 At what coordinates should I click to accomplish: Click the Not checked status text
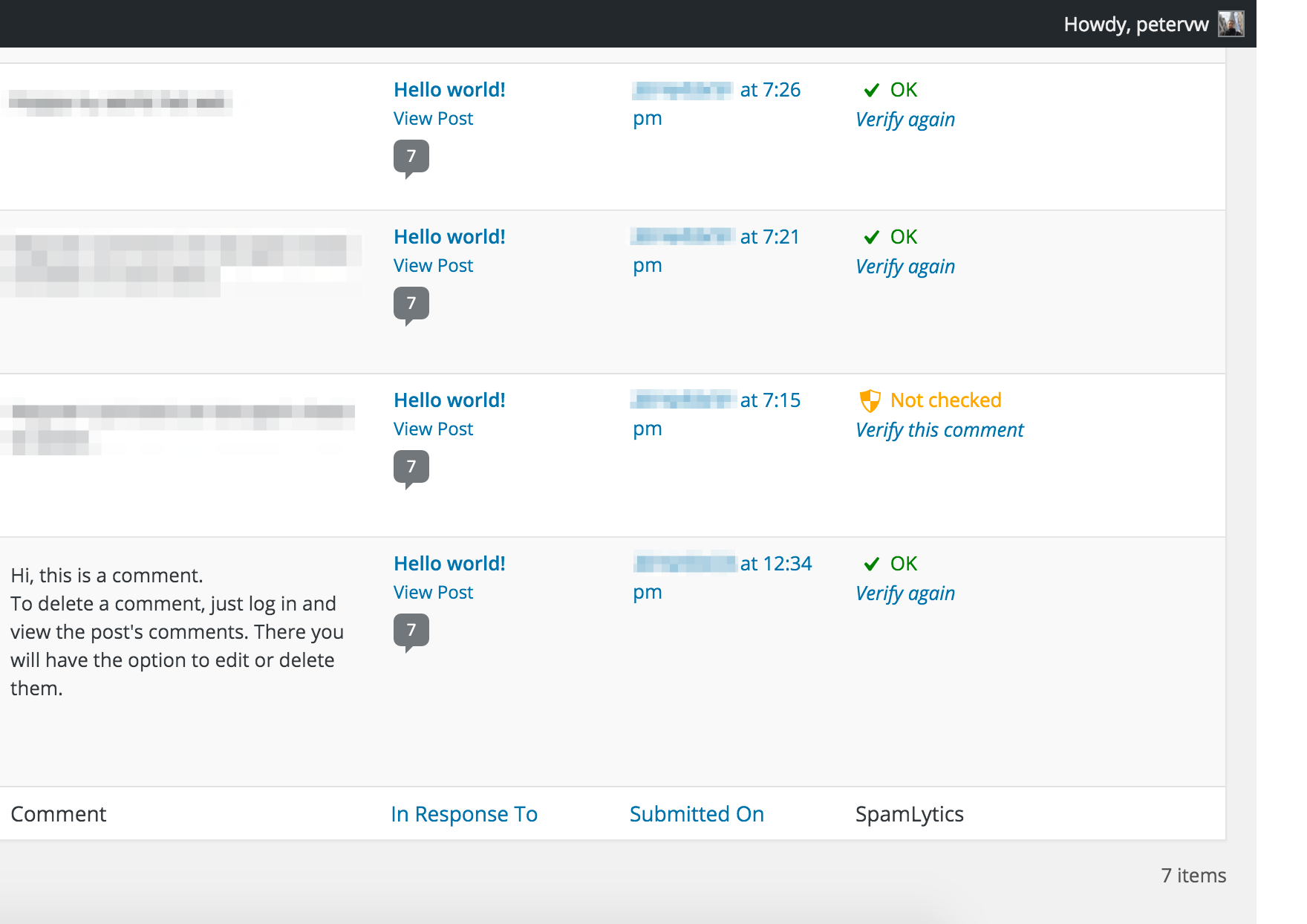pyautogui.click(x=946, y=400)
